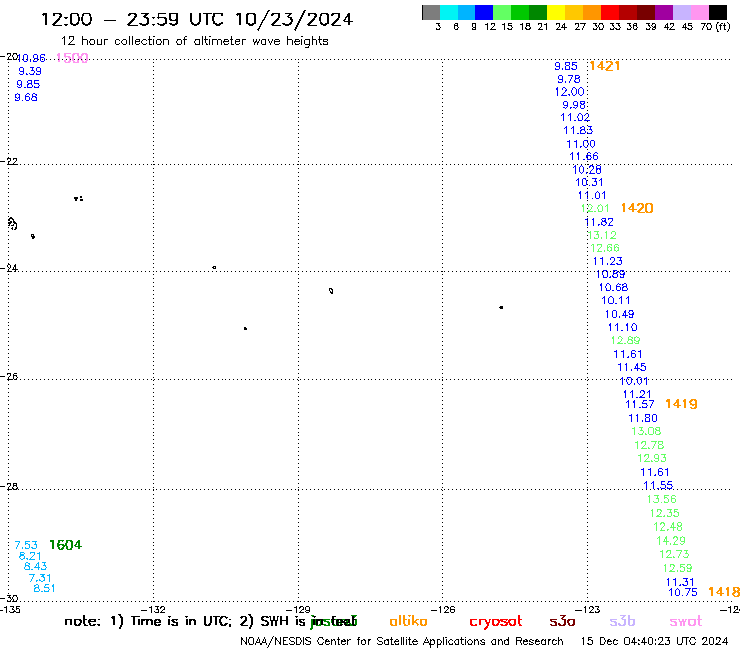The height and width of the screenshot is (650, 740).
Task: Click the orange pass label 1420
Action: coord(637,208)
